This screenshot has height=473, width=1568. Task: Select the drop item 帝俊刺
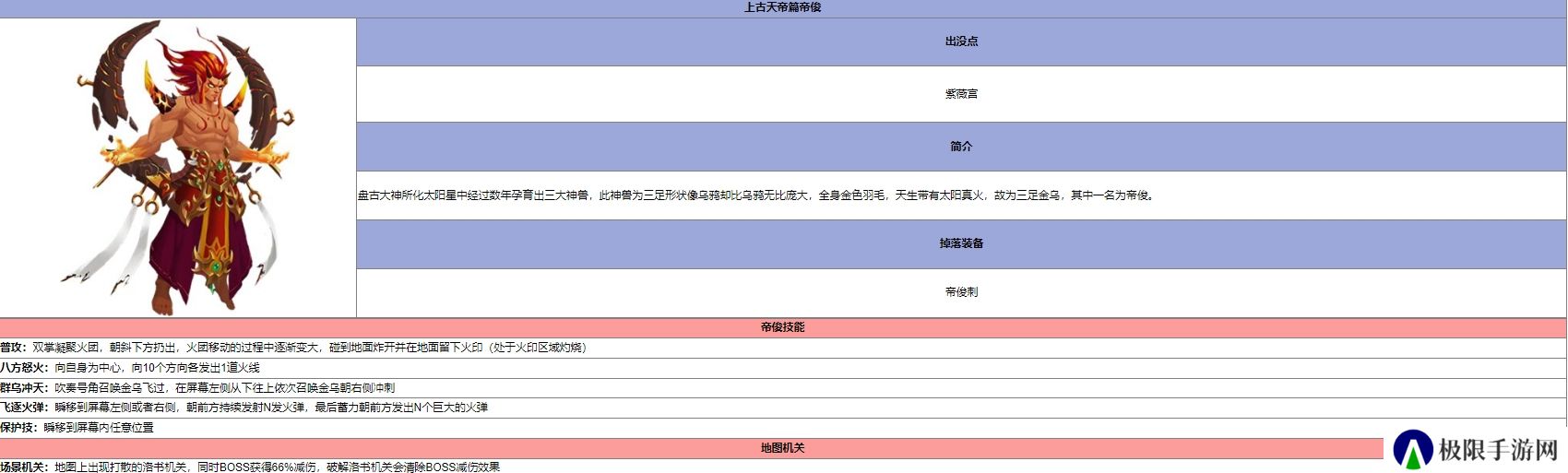(961, 292)
